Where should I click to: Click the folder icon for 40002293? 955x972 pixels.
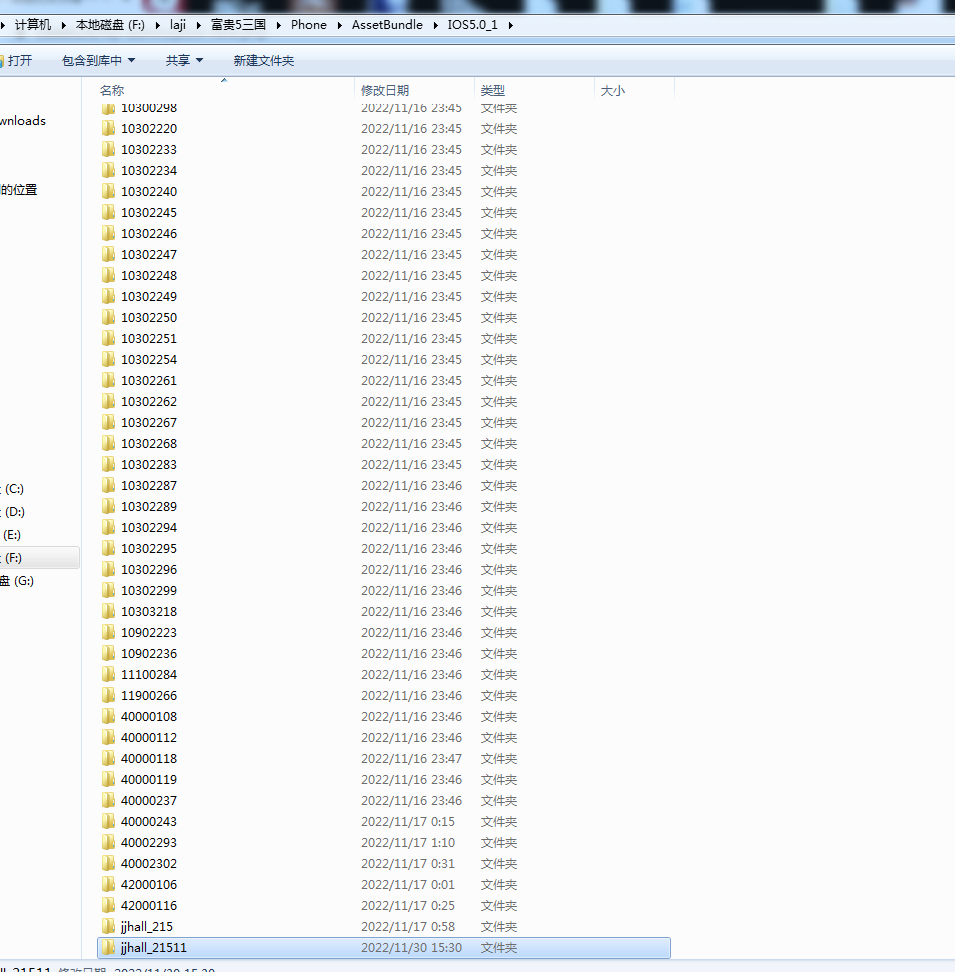tap(108, 842)
